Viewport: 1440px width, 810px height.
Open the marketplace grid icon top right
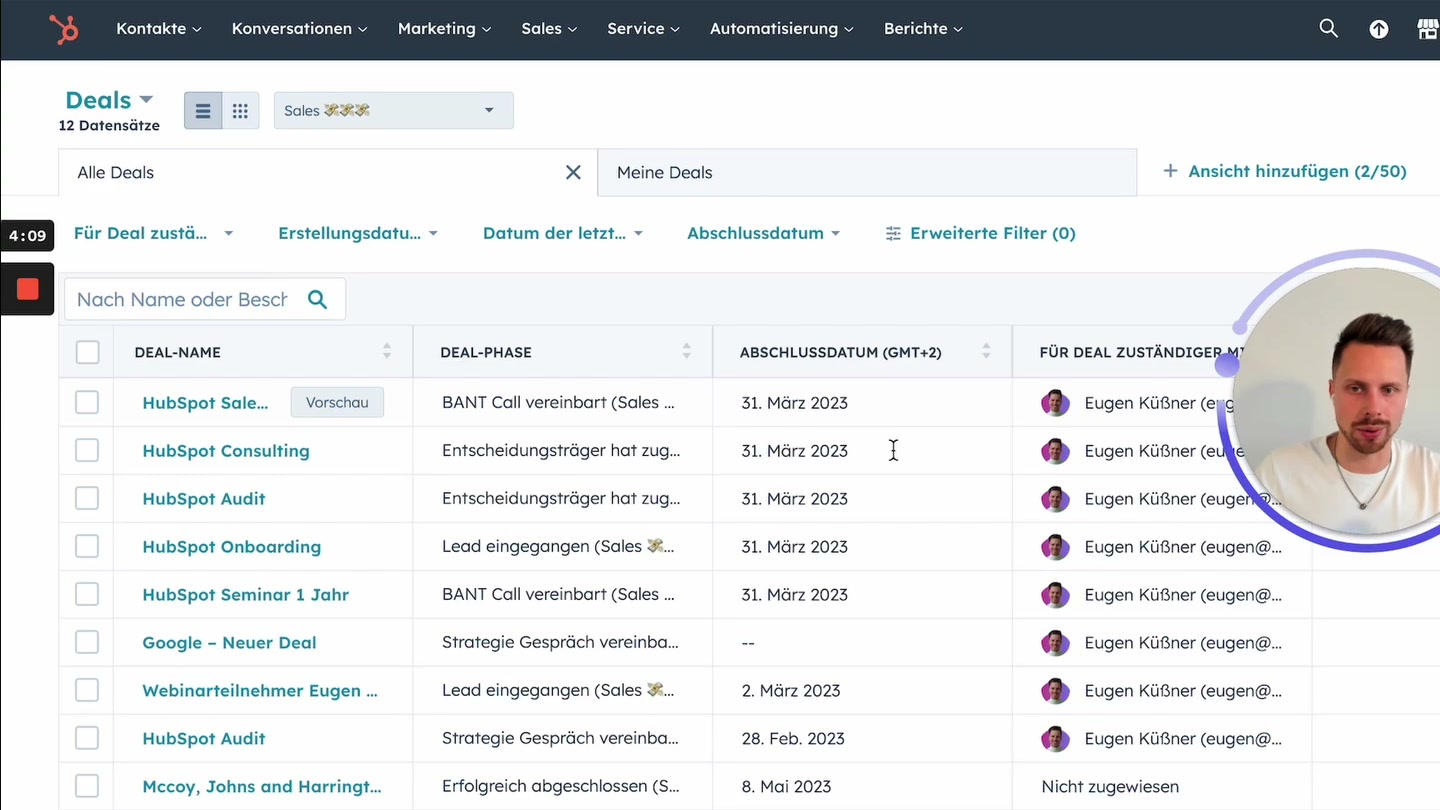click(1428, 29)
